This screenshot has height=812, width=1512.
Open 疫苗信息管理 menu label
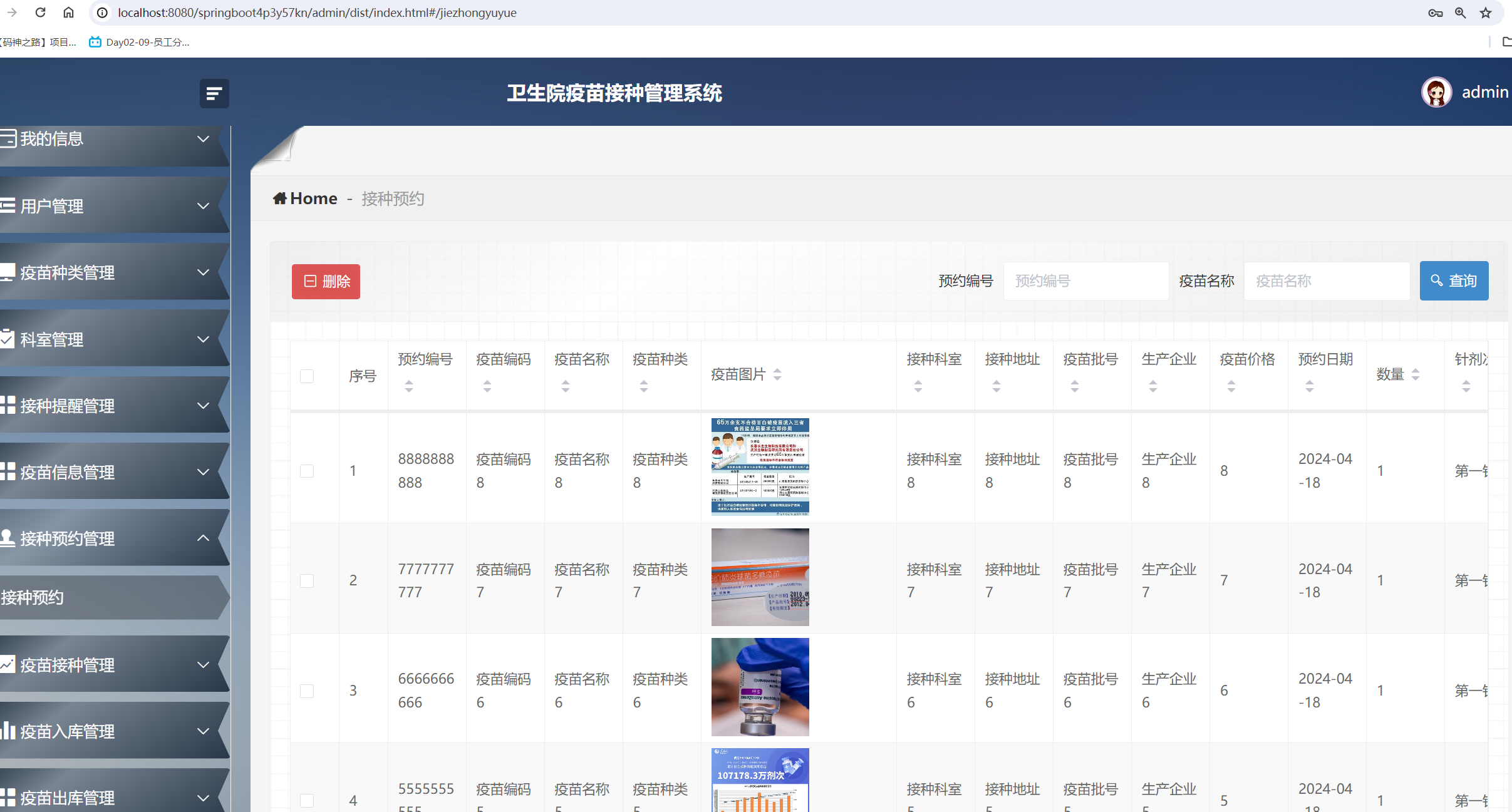[x=68, y=472]
